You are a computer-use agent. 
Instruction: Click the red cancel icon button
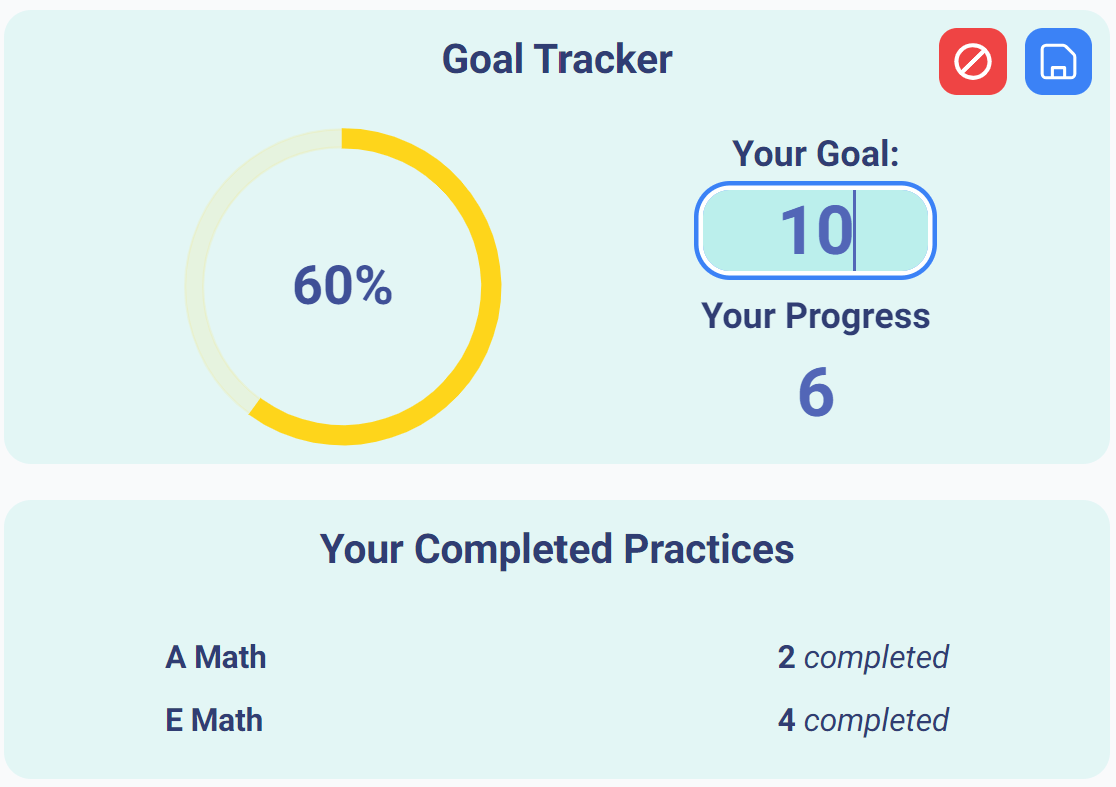(972, 62)
